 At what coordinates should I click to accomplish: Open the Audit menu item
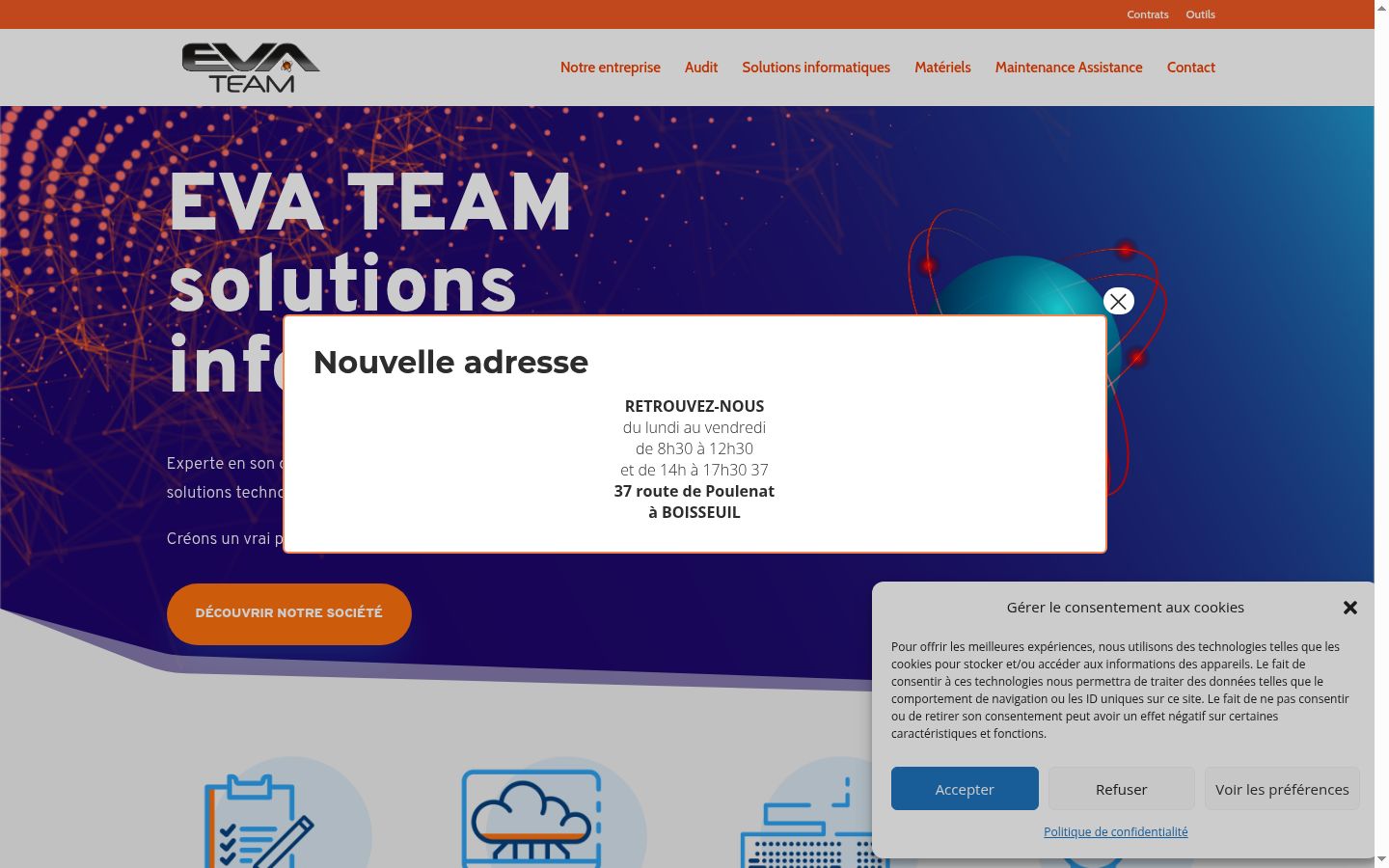click(x=701, y=68)
